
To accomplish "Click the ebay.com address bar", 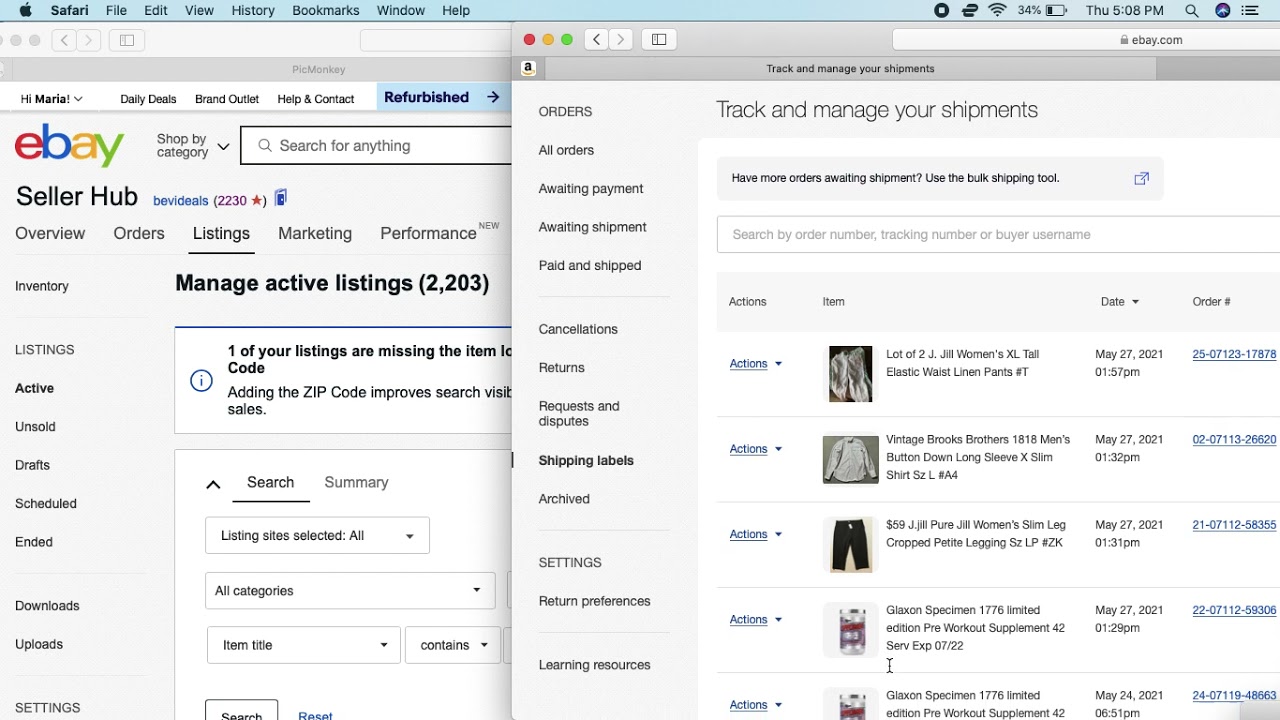I will pos(1086,40).
